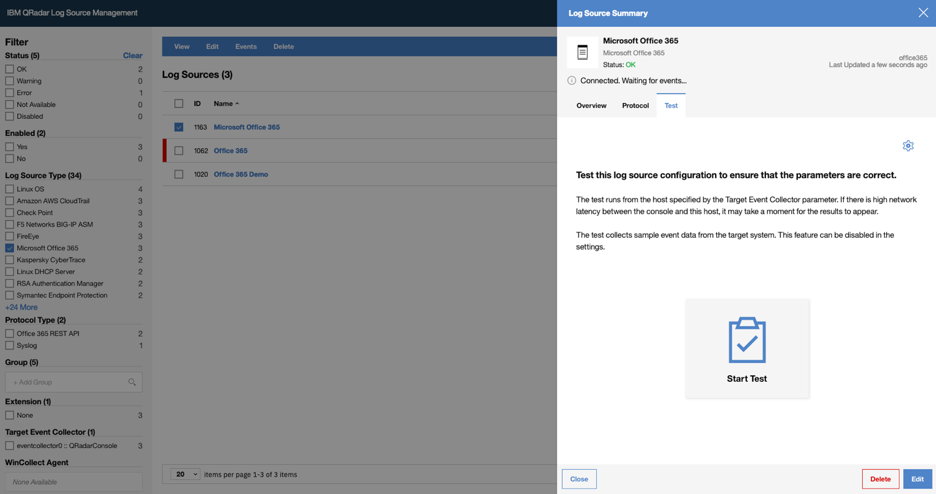Click WinCollect Agent None Available field

(x=73, y=482)
